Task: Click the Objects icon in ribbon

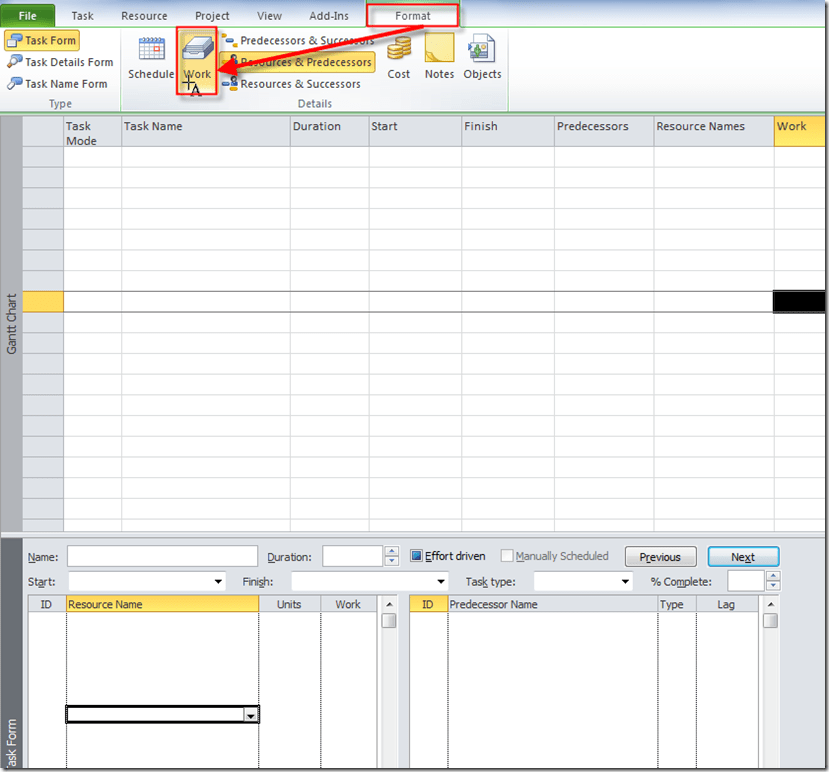Action: [482, 57]
